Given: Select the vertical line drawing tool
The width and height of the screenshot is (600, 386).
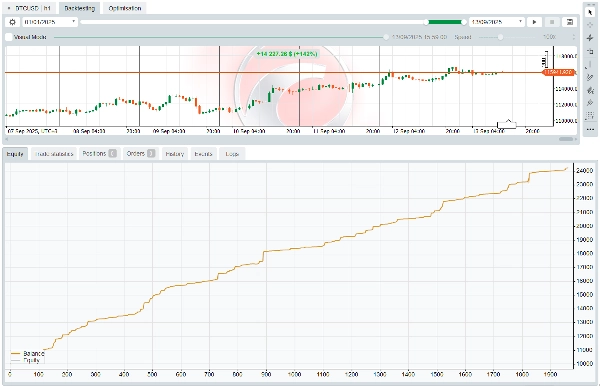Looking at the screenshot, I should tap(590, 64).
